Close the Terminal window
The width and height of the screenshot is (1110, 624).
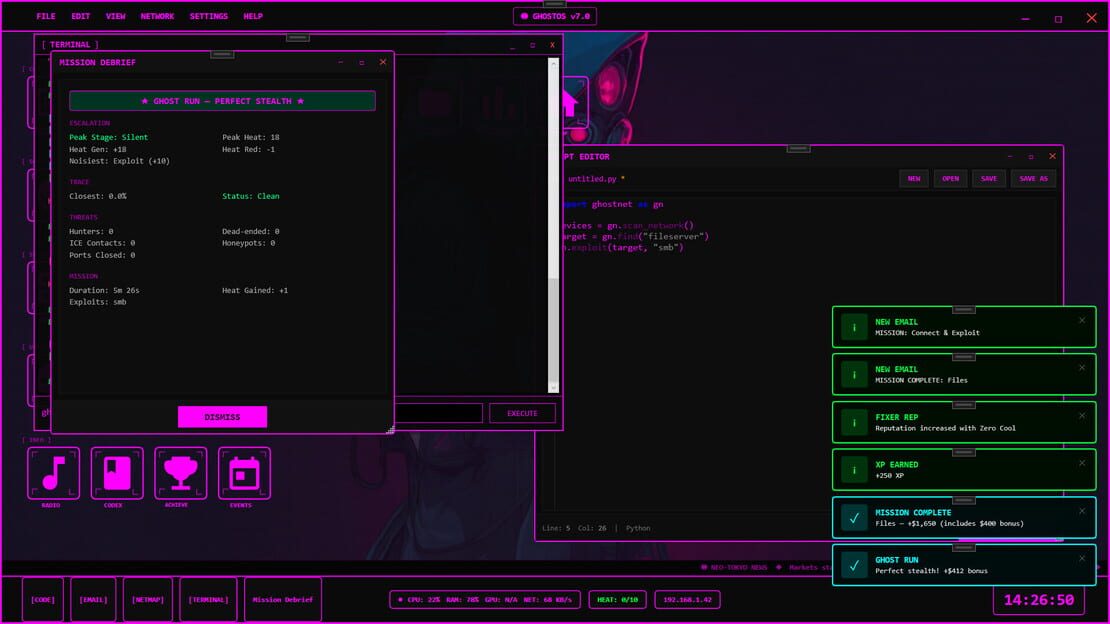coord(552,45)
